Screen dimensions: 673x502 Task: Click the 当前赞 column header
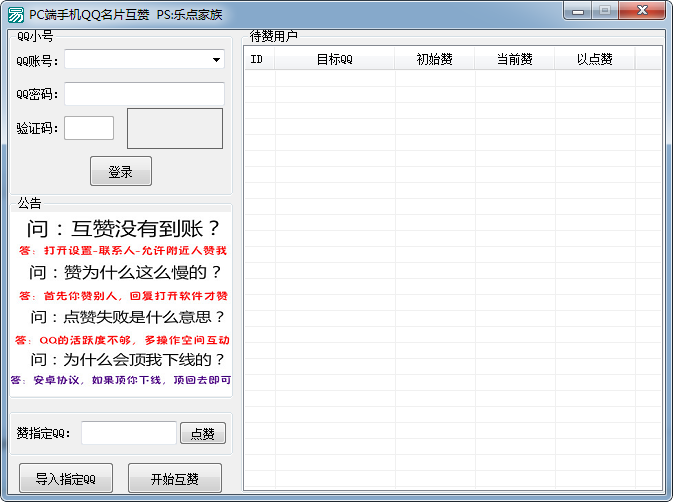click(x=515, y=59)
